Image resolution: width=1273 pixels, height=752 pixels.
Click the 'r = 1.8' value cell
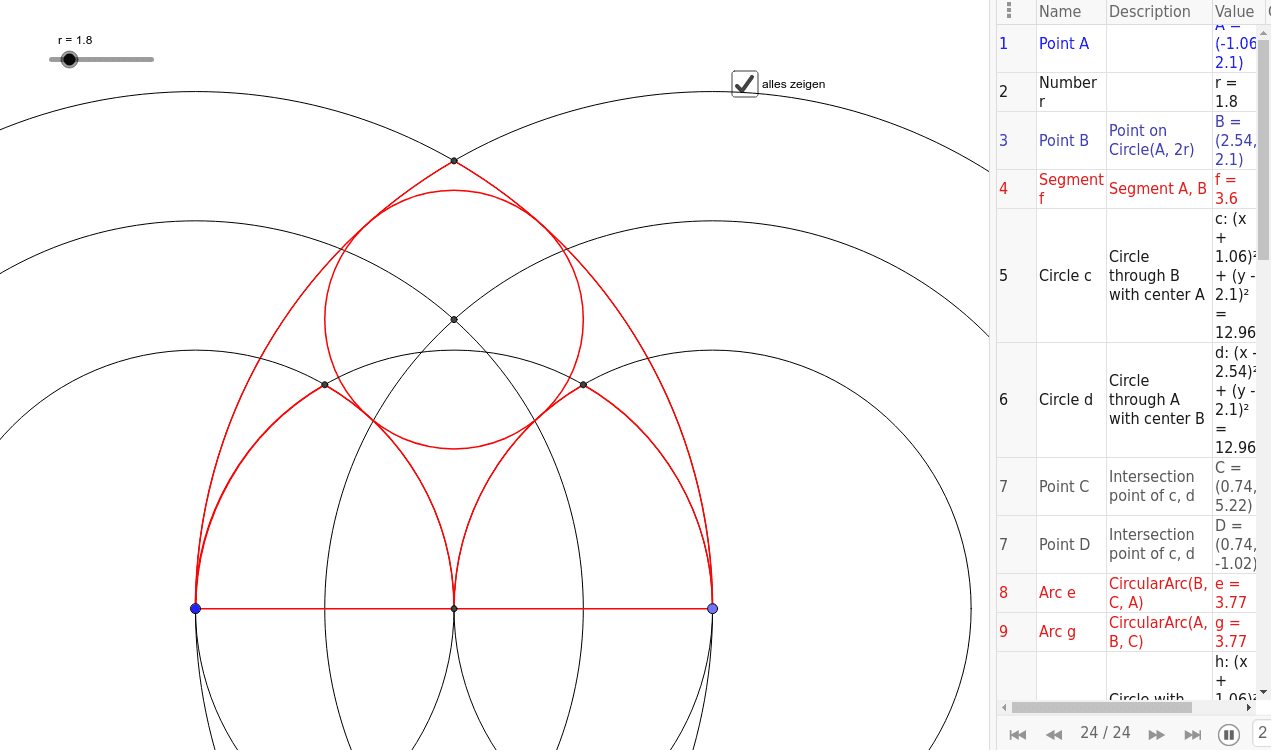point(1234,92)
